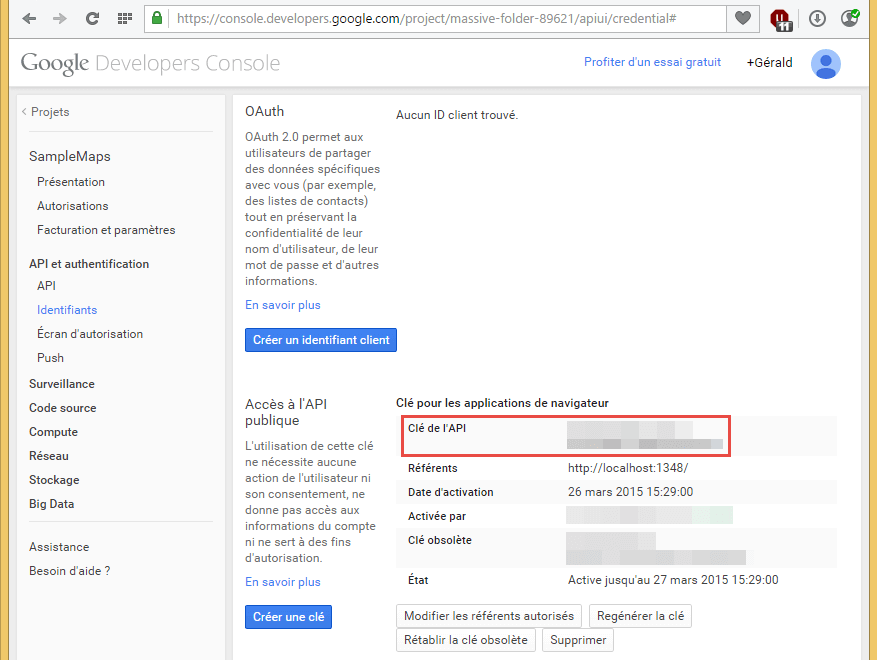Open the Identifiants sidebar item

(x=67, y=310)
